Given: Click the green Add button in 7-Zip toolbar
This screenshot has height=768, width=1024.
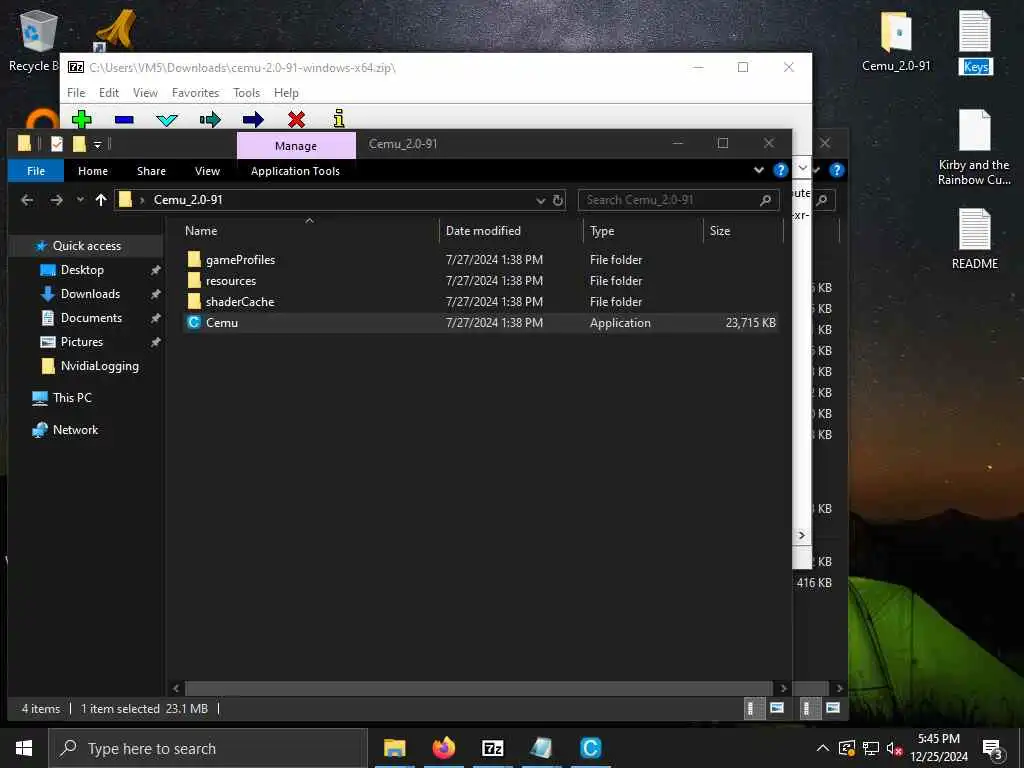Looking at the screenshot, I should pos(82,119).
